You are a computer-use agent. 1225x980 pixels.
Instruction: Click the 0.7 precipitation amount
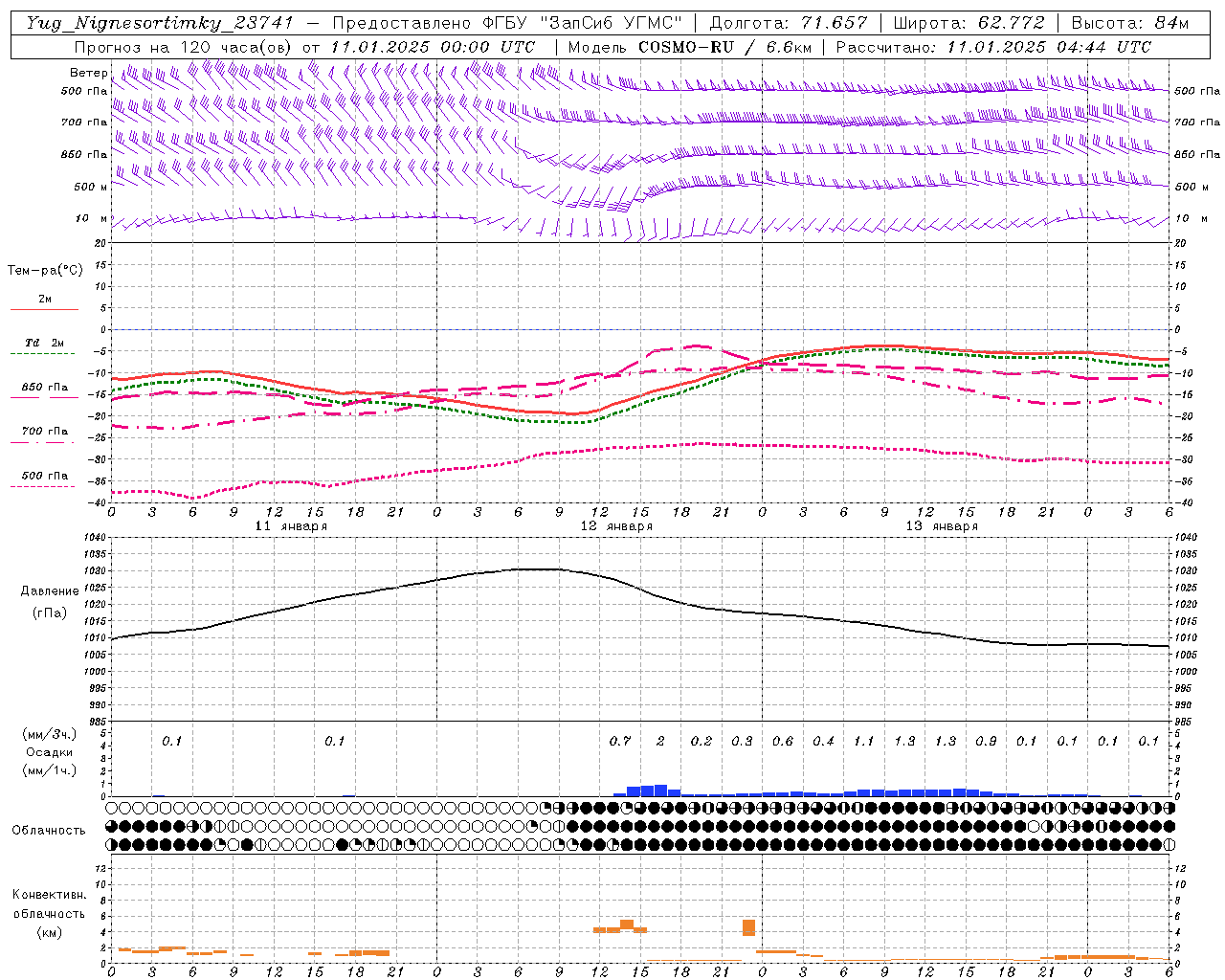(620, 742)
